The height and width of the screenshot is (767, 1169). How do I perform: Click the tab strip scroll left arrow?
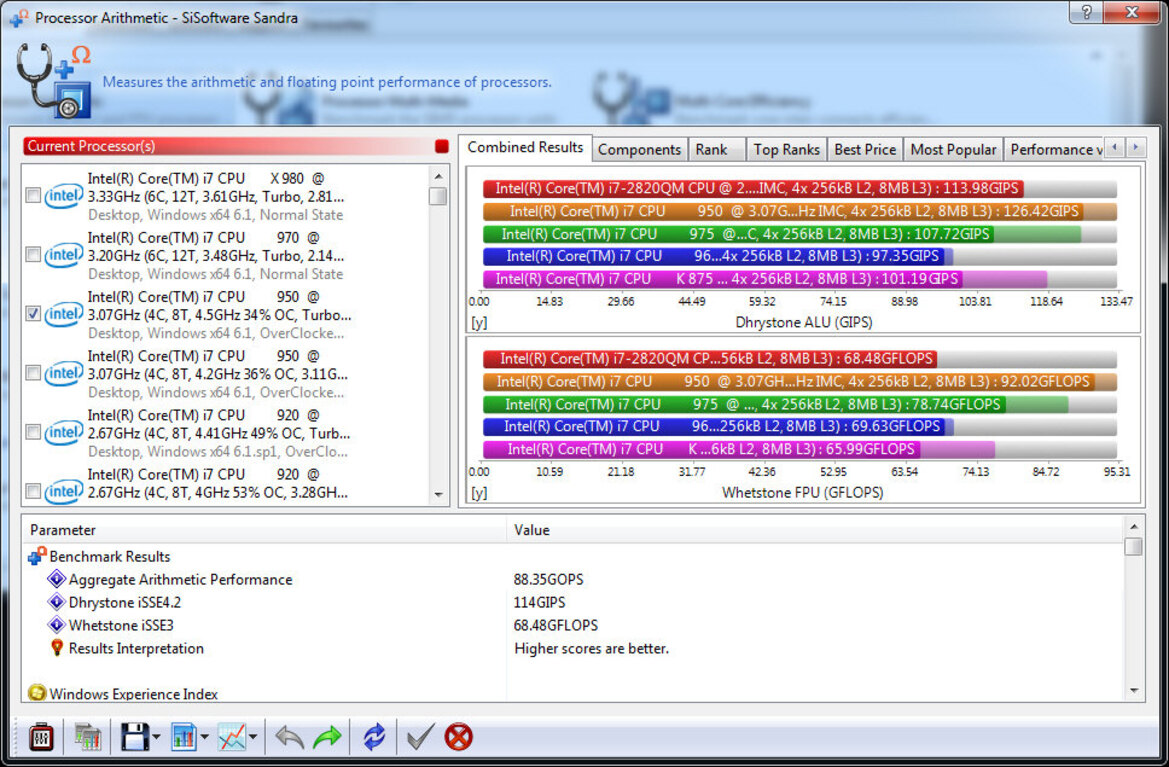tap(1115, 148)
